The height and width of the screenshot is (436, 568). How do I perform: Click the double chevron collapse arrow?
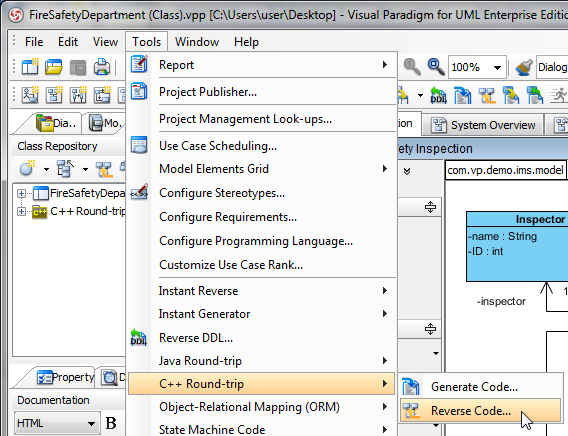tap(407, 171)
